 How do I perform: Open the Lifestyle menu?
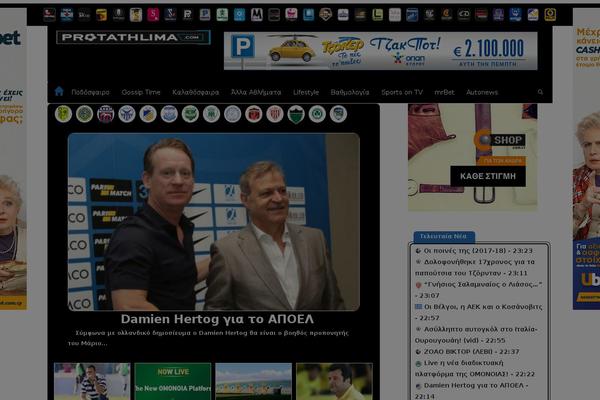point(306,92)
